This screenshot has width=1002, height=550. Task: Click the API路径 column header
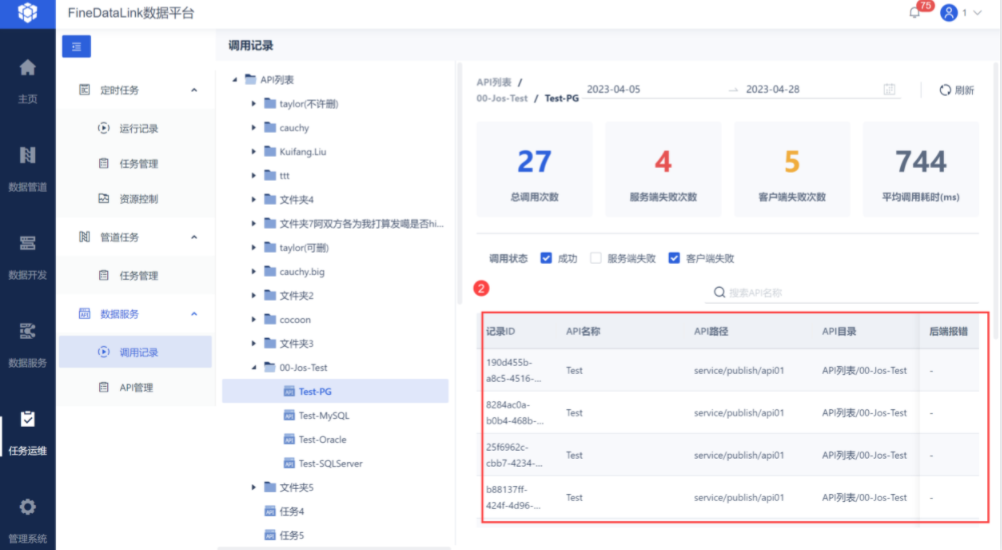(711, 332)
